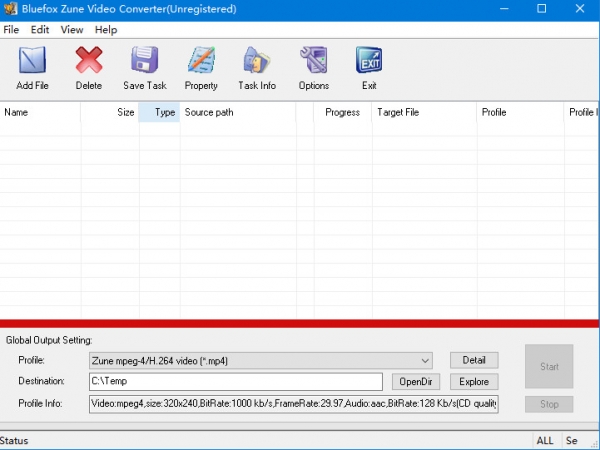Click the Add File toolbar icon
The image size is (600, 450).
click(33, 60)
